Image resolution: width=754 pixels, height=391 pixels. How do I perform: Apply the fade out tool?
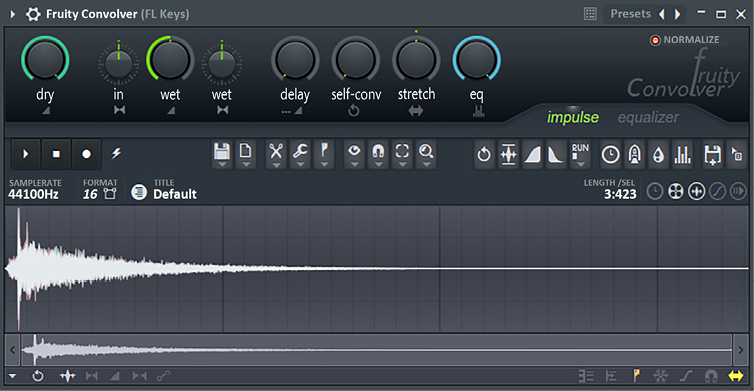[x=556, y=155]
